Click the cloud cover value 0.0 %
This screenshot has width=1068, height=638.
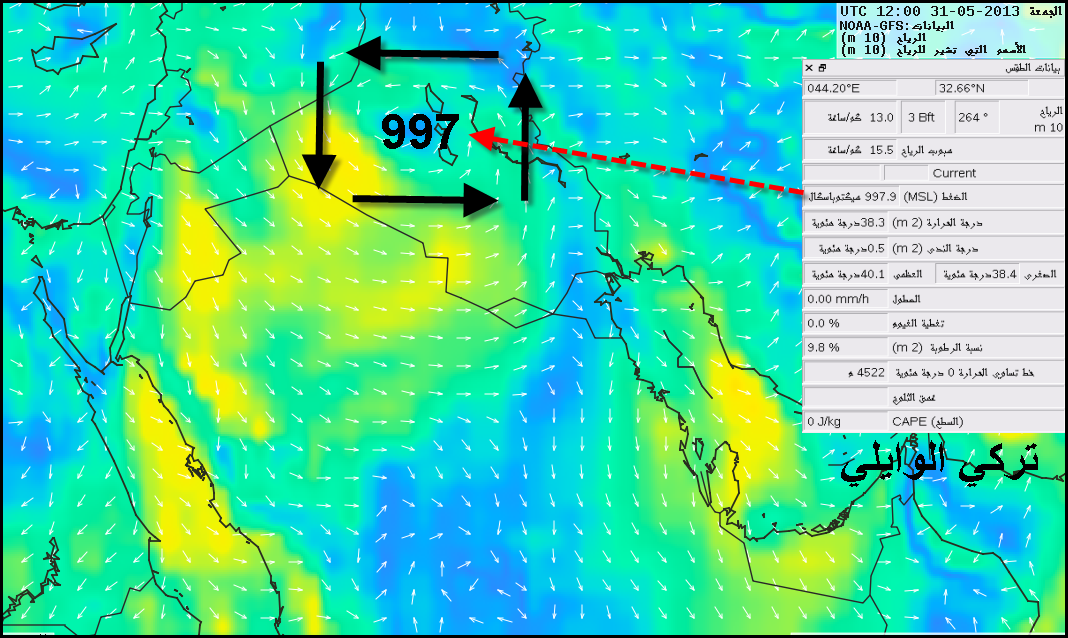(x=846, y=323)
